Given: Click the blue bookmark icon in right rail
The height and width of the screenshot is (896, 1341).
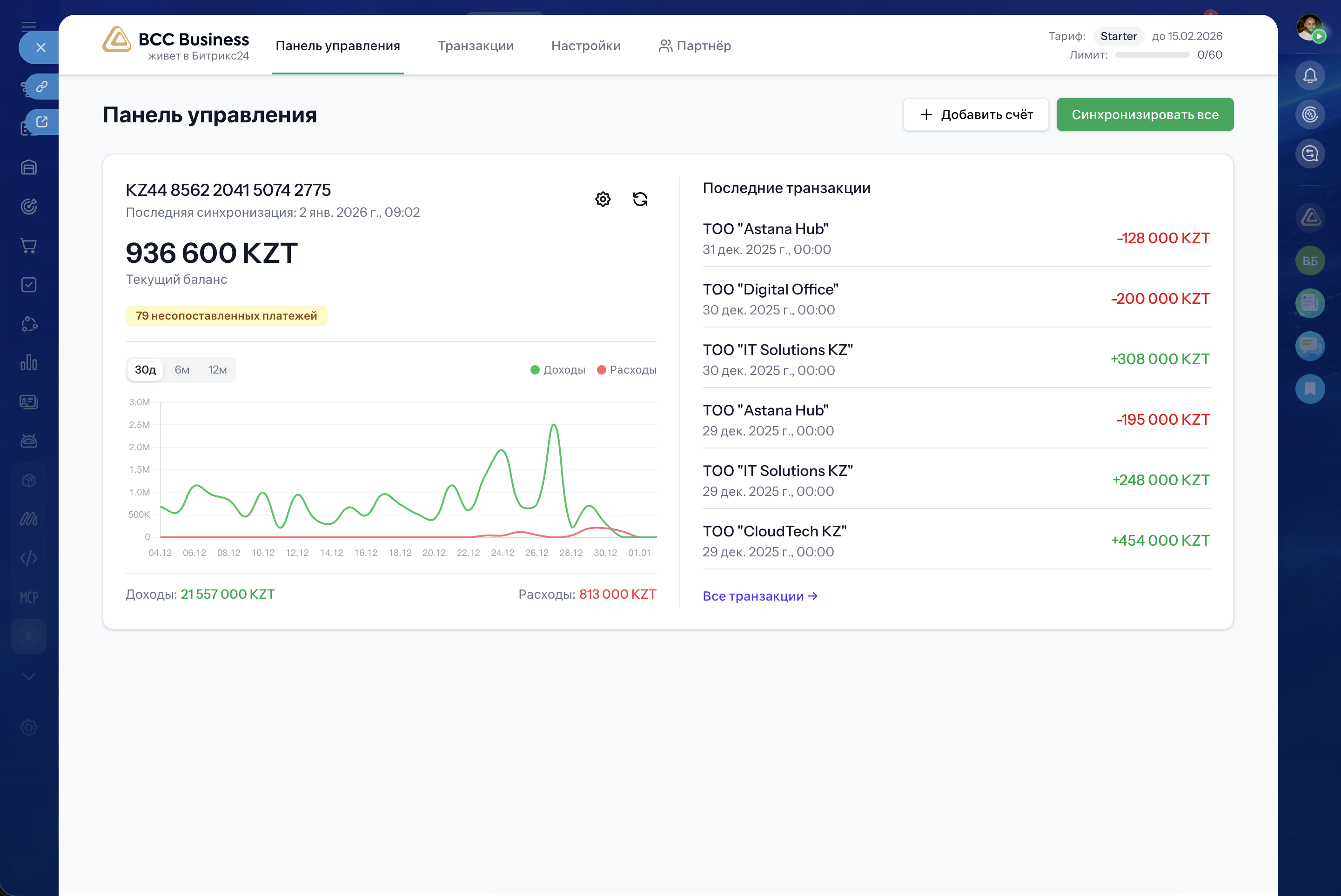Looking at the screenshot, I should pyautogui.click(x=1309, y=389).
